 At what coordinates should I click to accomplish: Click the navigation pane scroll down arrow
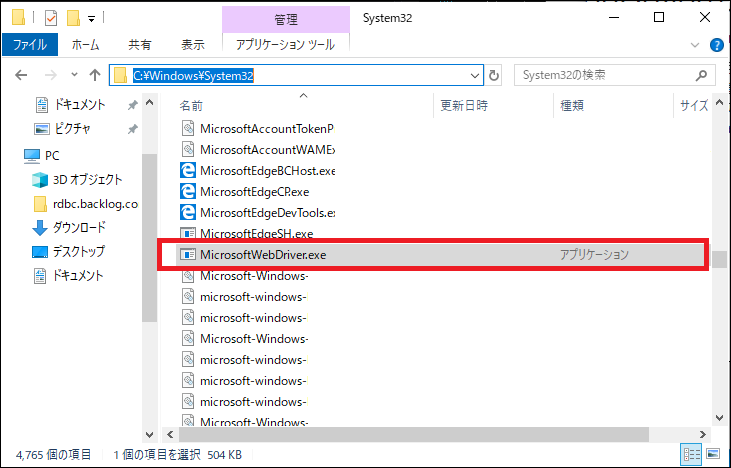point(149,435)
